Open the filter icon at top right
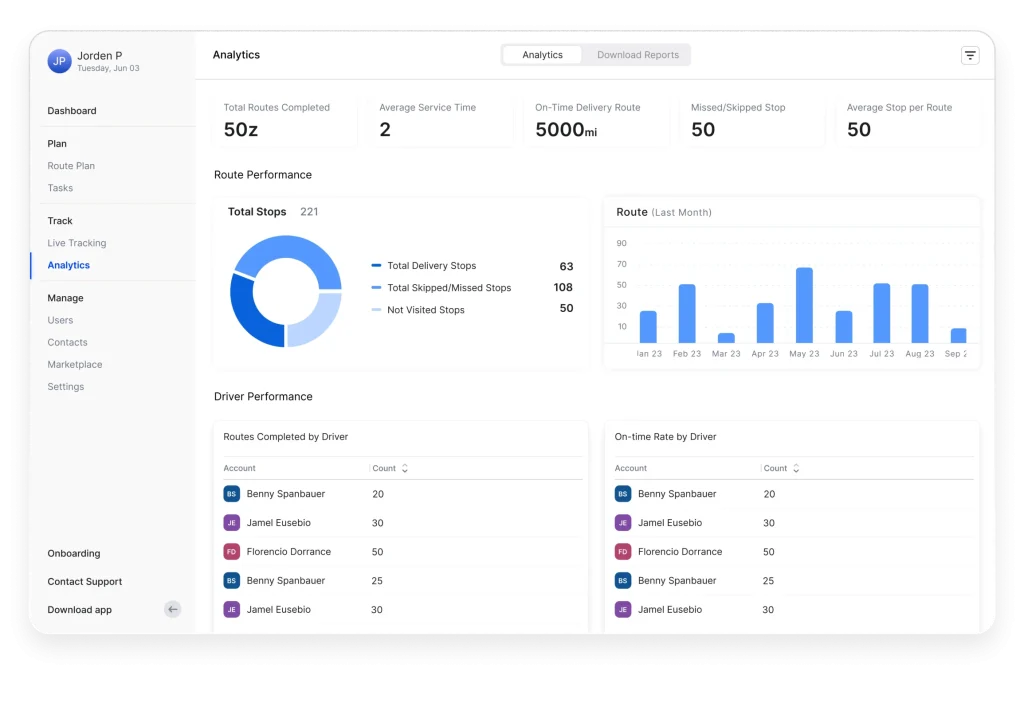 970,56
